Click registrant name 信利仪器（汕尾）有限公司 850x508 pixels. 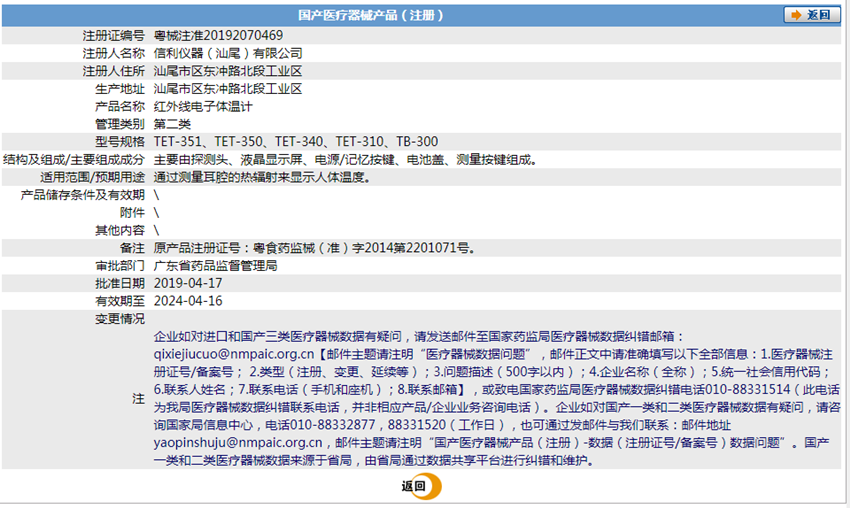(228, 54)
